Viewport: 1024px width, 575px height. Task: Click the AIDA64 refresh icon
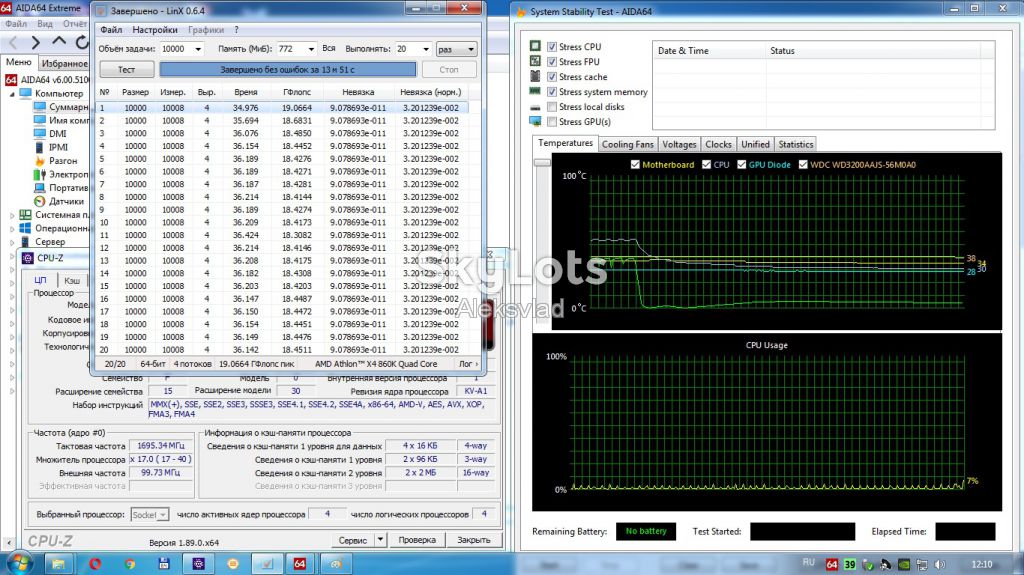pyautogui.click(x=82, y=42)
